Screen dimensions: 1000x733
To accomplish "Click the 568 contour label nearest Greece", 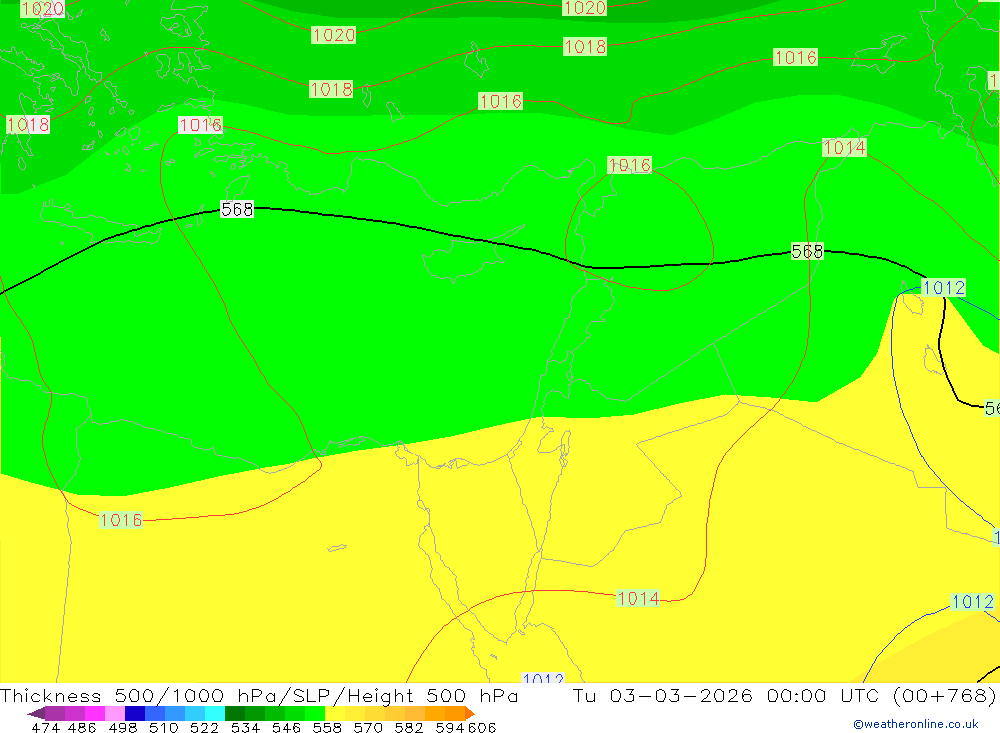I will tap(237, 209).
